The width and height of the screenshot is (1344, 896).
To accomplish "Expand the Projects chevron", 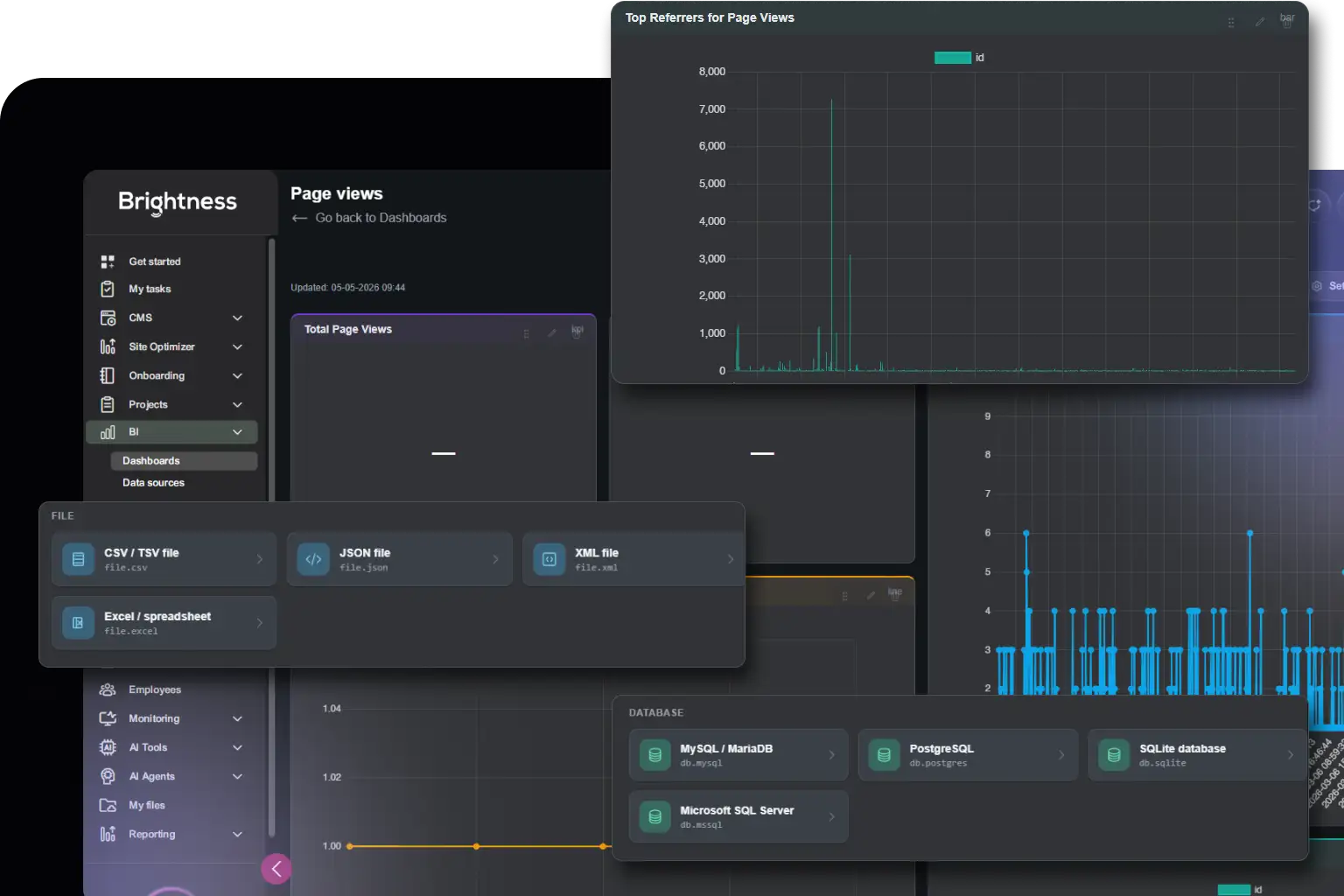I will point(237,404).
